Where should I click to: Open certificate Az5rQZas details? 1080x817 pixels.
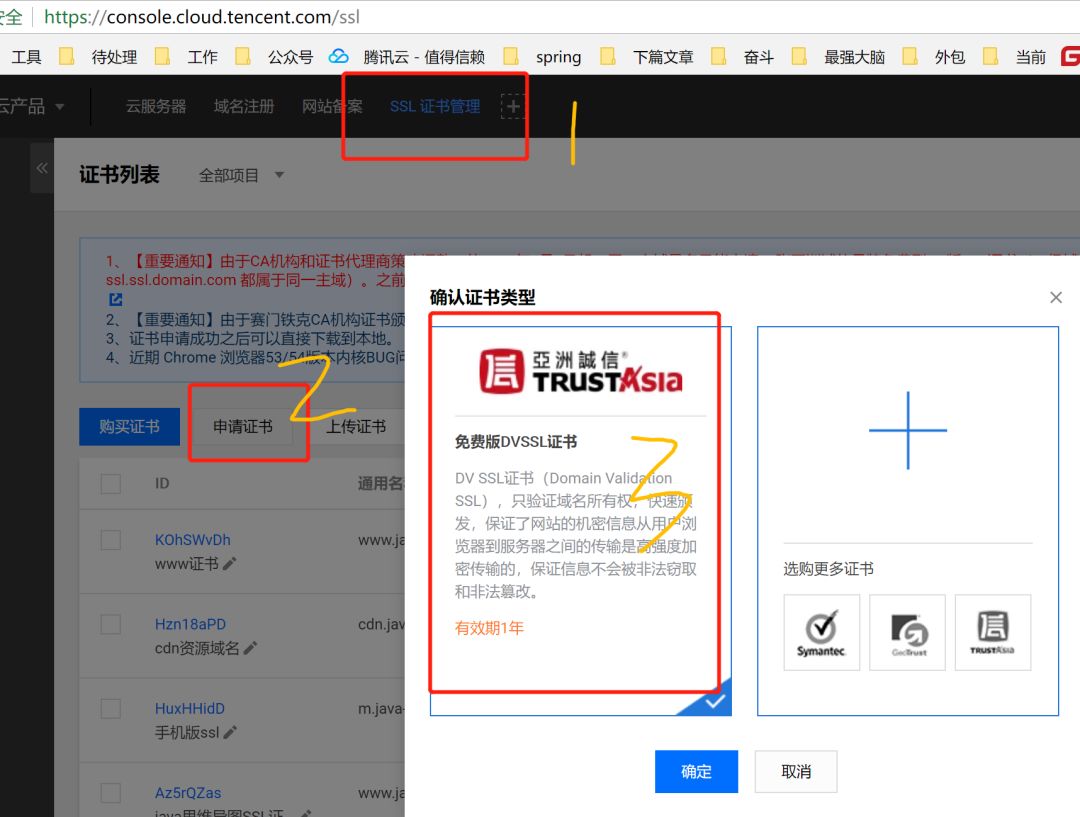coord(188,793)
